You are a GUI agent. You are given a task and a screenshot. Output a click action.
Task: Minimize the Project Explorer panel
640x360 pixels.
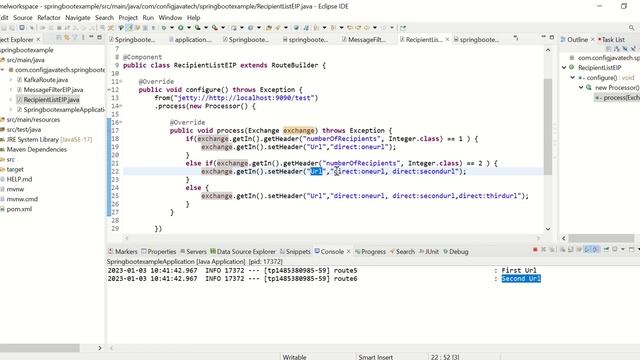tap(91, 37)
